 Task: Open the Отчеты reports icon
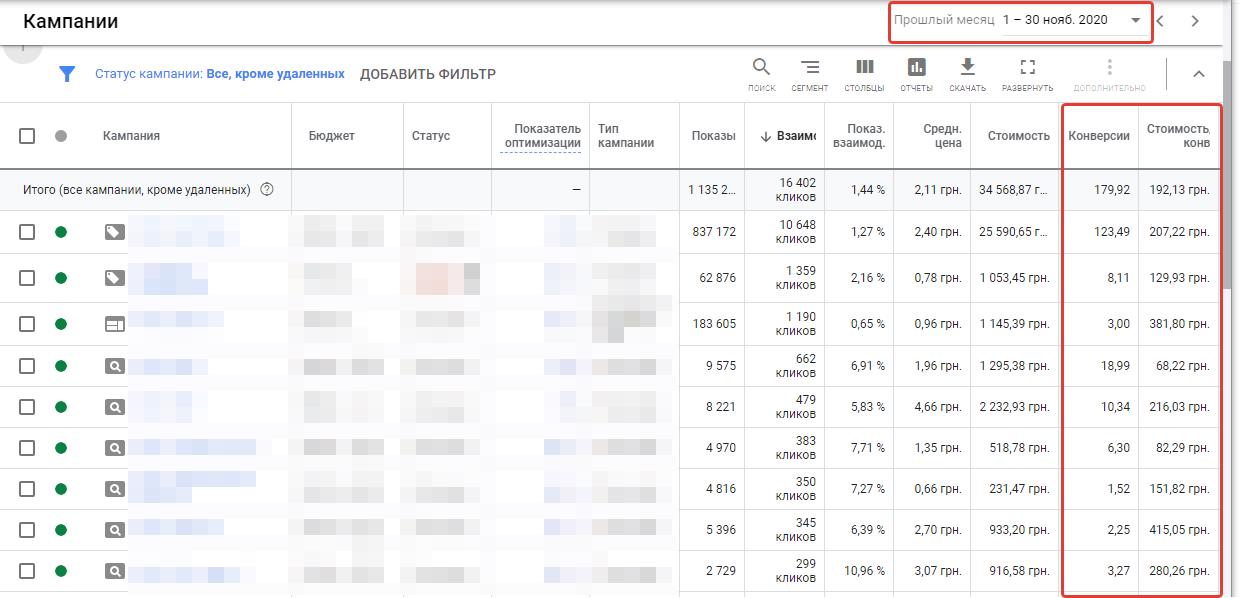coord(916,68)
